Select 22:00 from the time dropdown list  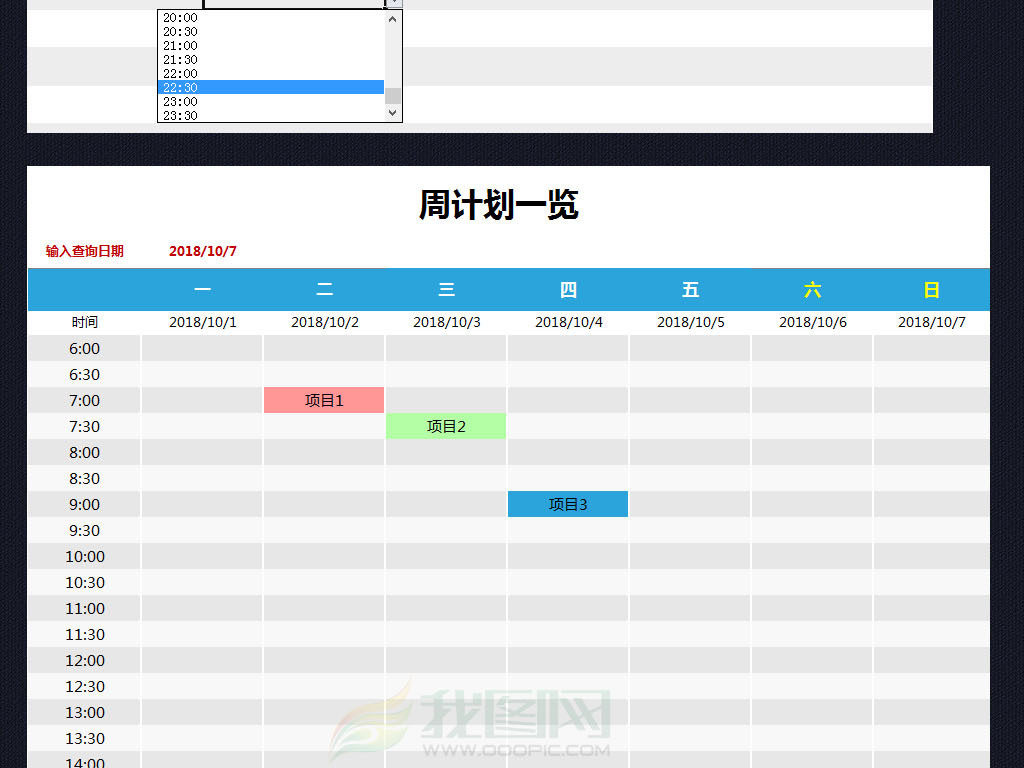(x=180, y=73)
